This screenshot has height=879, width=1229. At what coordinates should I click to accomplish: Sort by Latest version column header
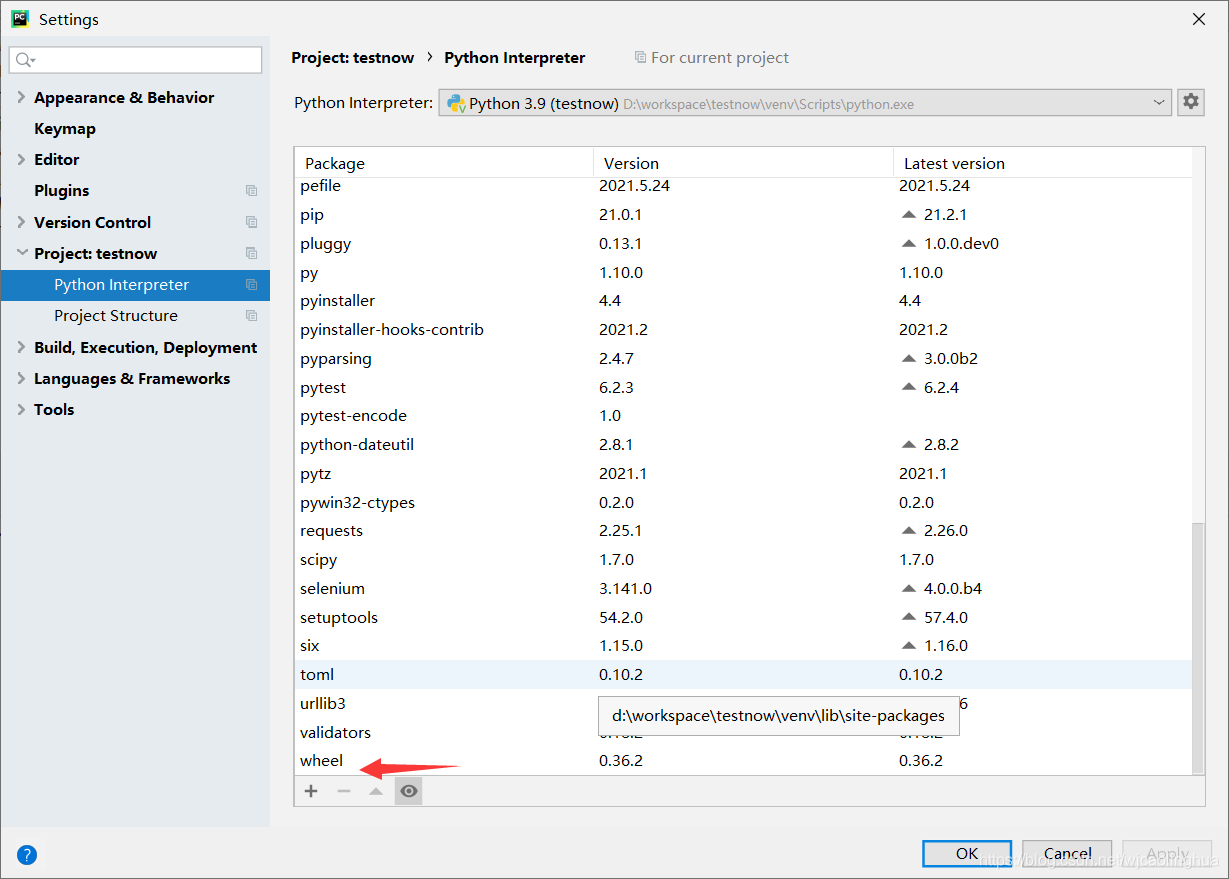(x=1042, y=163)
